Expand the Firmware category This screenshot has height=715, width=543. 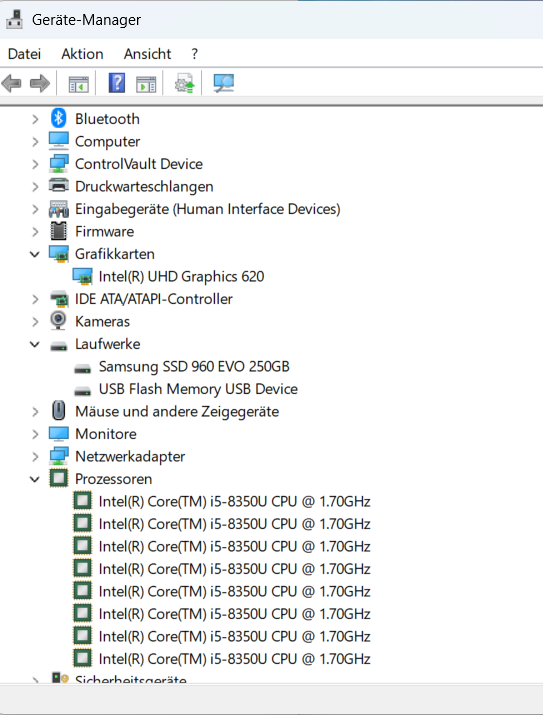(x=35, y=231)
